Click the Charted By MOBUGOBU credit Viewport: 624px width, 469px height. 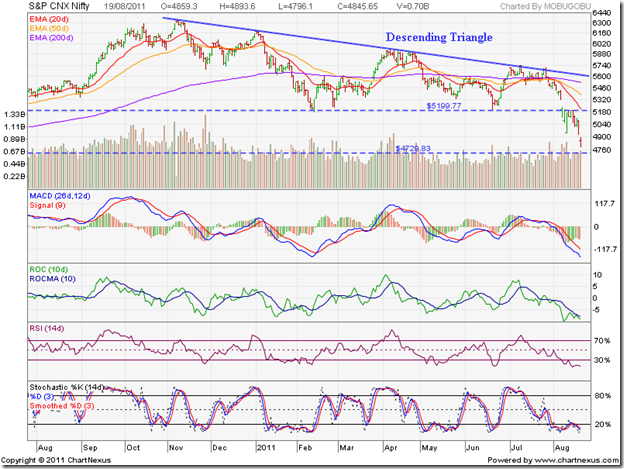tap(546, 6)
